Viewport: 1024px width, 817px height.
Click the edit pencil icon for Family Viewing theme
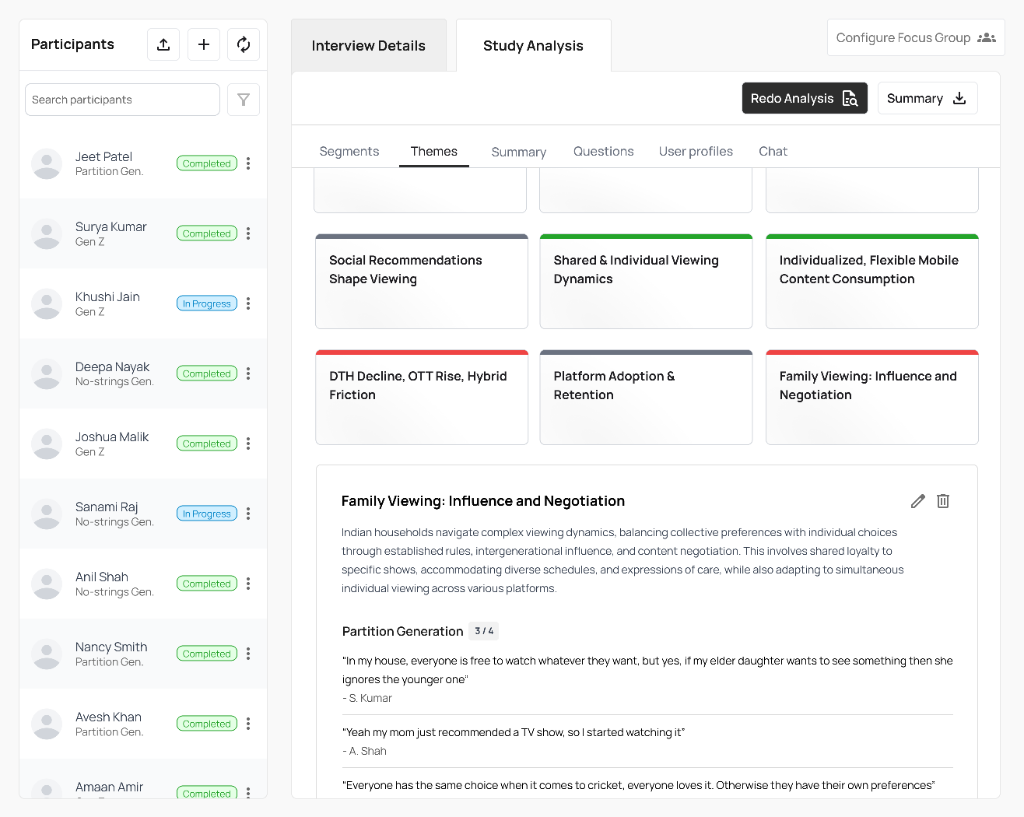pos(917,501)
